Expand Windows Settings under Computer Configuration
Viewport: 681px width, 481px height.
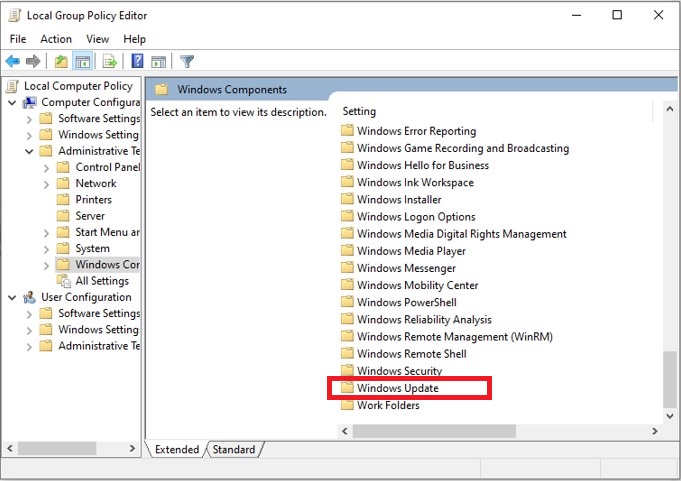(x=29, y=135)
